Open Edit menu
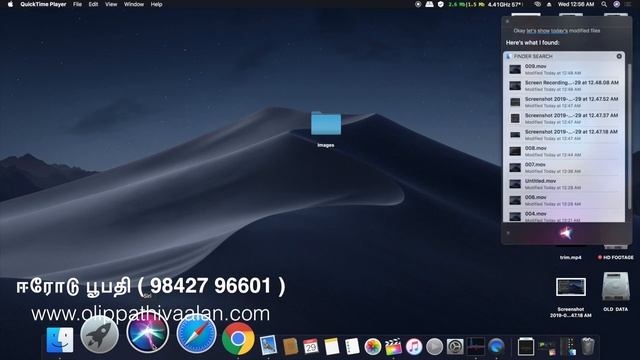Image resolution: width=640 pixels, height=360 pixels. point(93,4)
